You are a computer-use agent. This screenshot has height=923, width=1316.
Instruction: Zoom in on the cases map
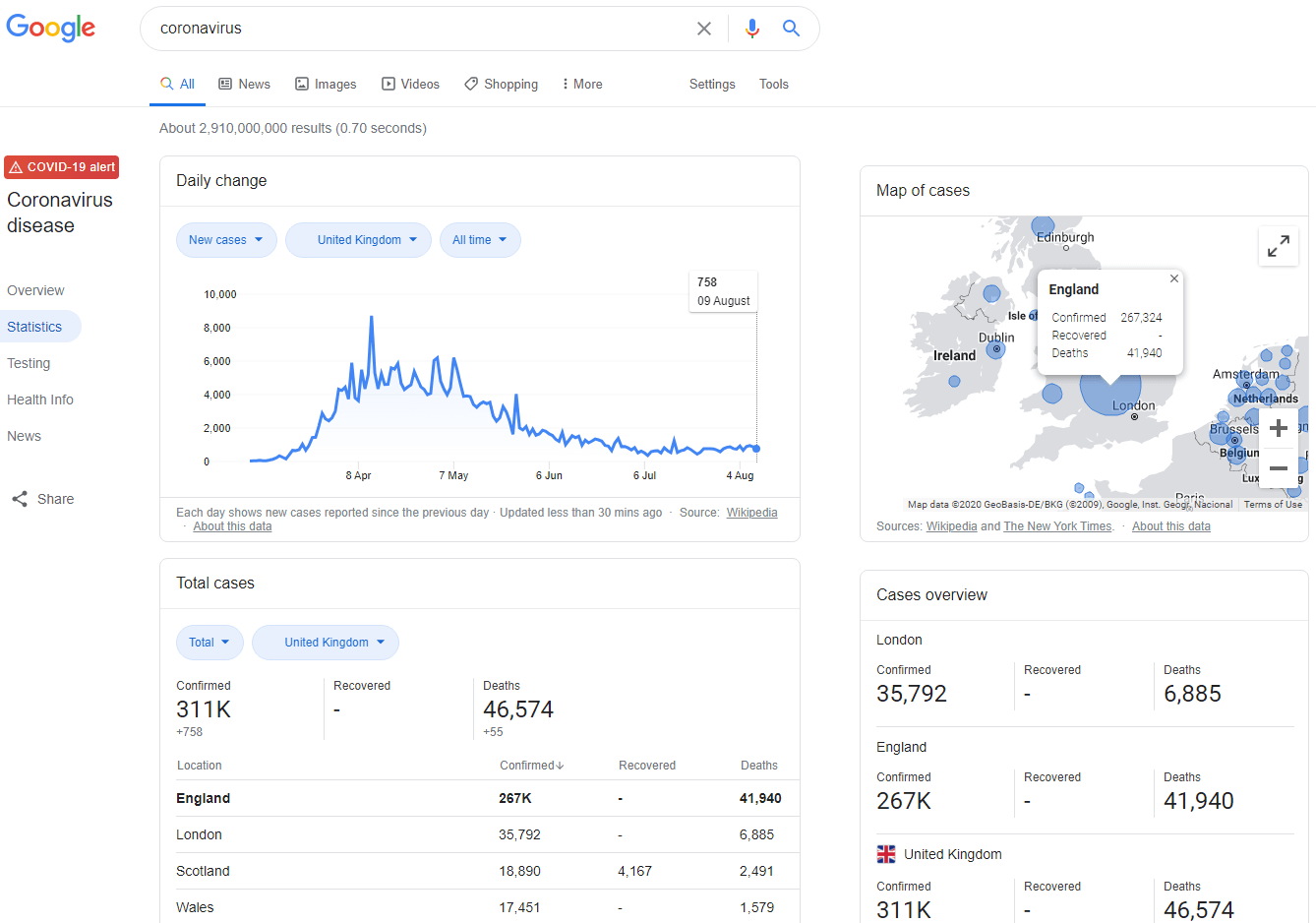coord(1279,428)
